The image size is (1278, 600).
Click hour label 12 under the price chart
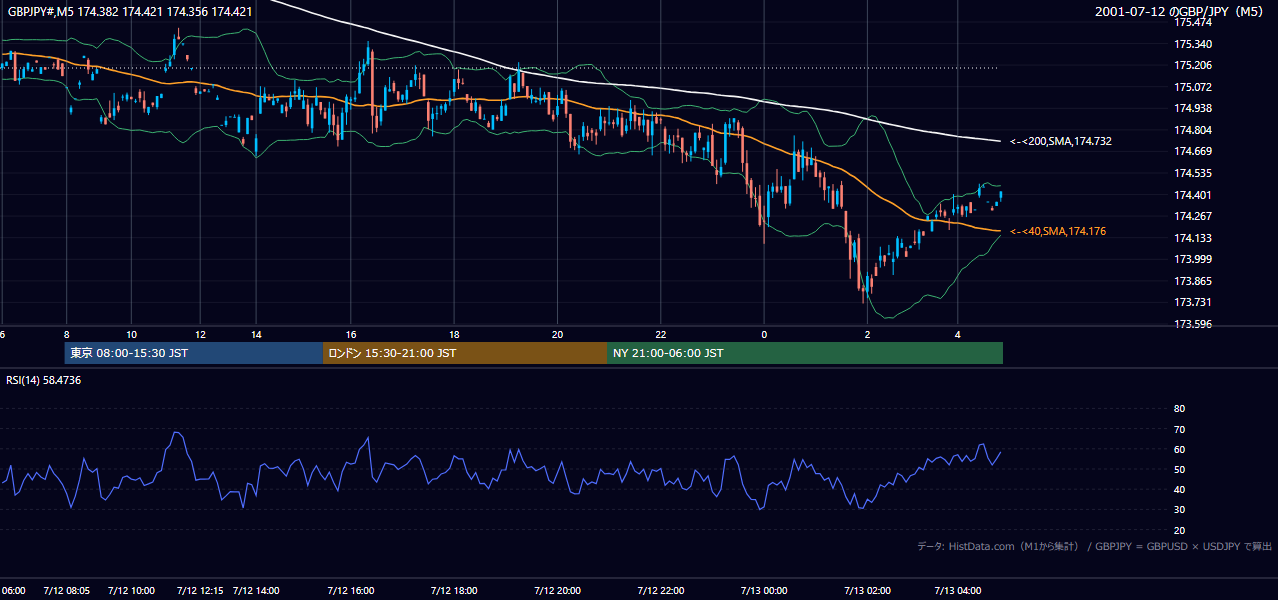(200, 334)
